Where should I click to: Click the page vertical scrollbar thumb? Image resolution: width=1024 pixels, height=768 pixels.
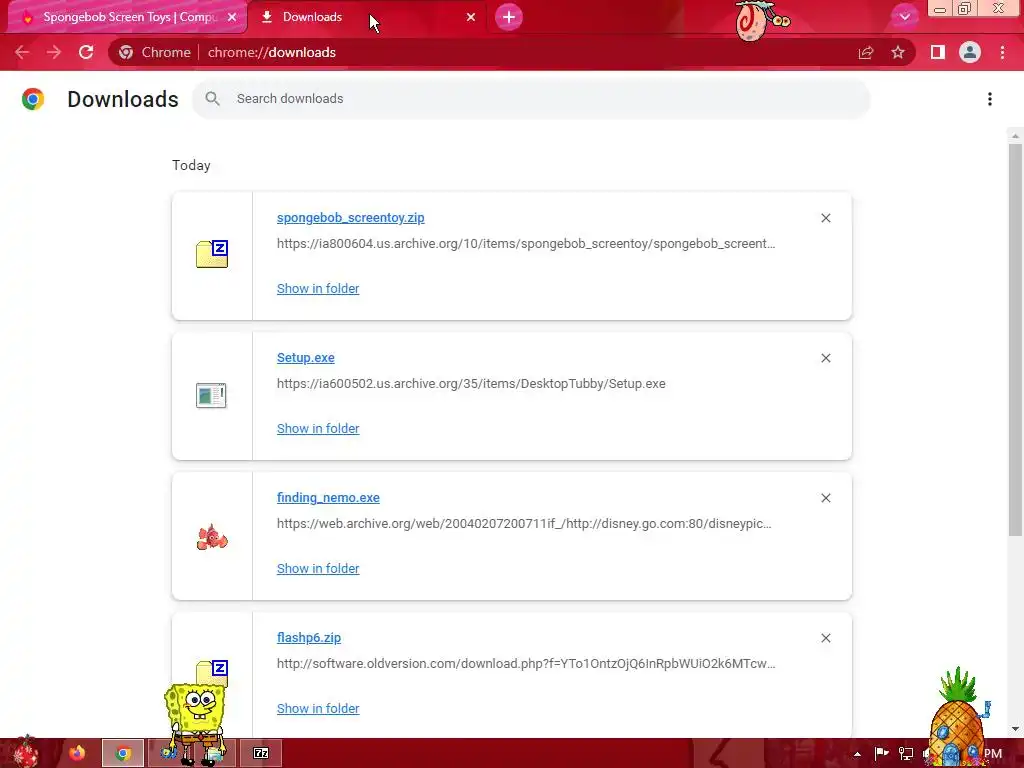coord(1015,340)
